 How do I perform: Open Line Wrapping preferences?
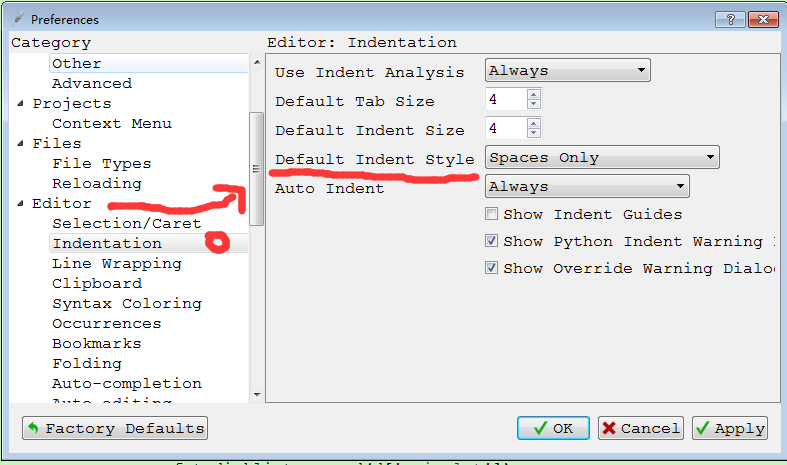[x=117, y=264]
